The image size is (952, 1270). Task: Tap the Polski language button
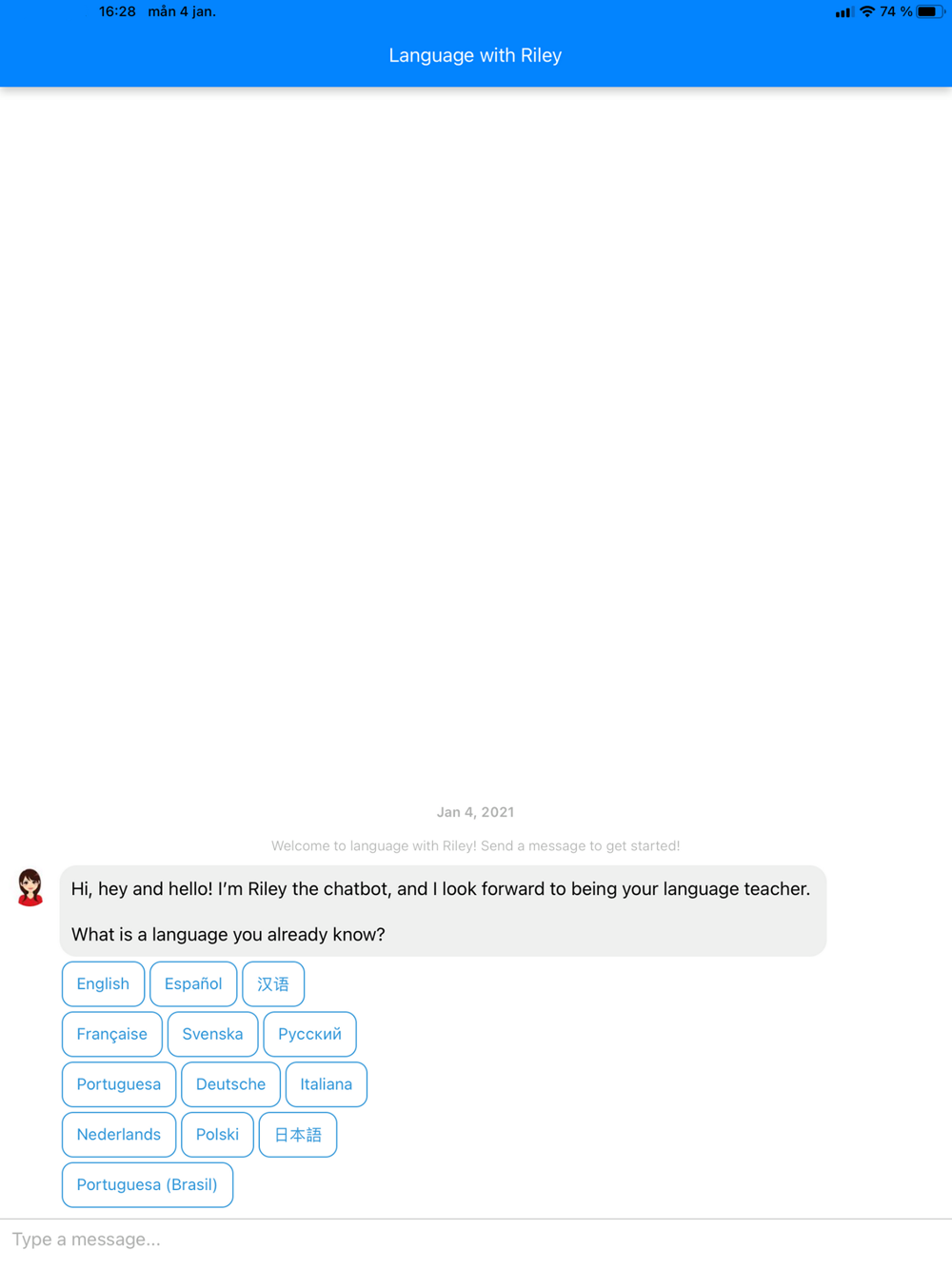click(x=217, y=1135)
